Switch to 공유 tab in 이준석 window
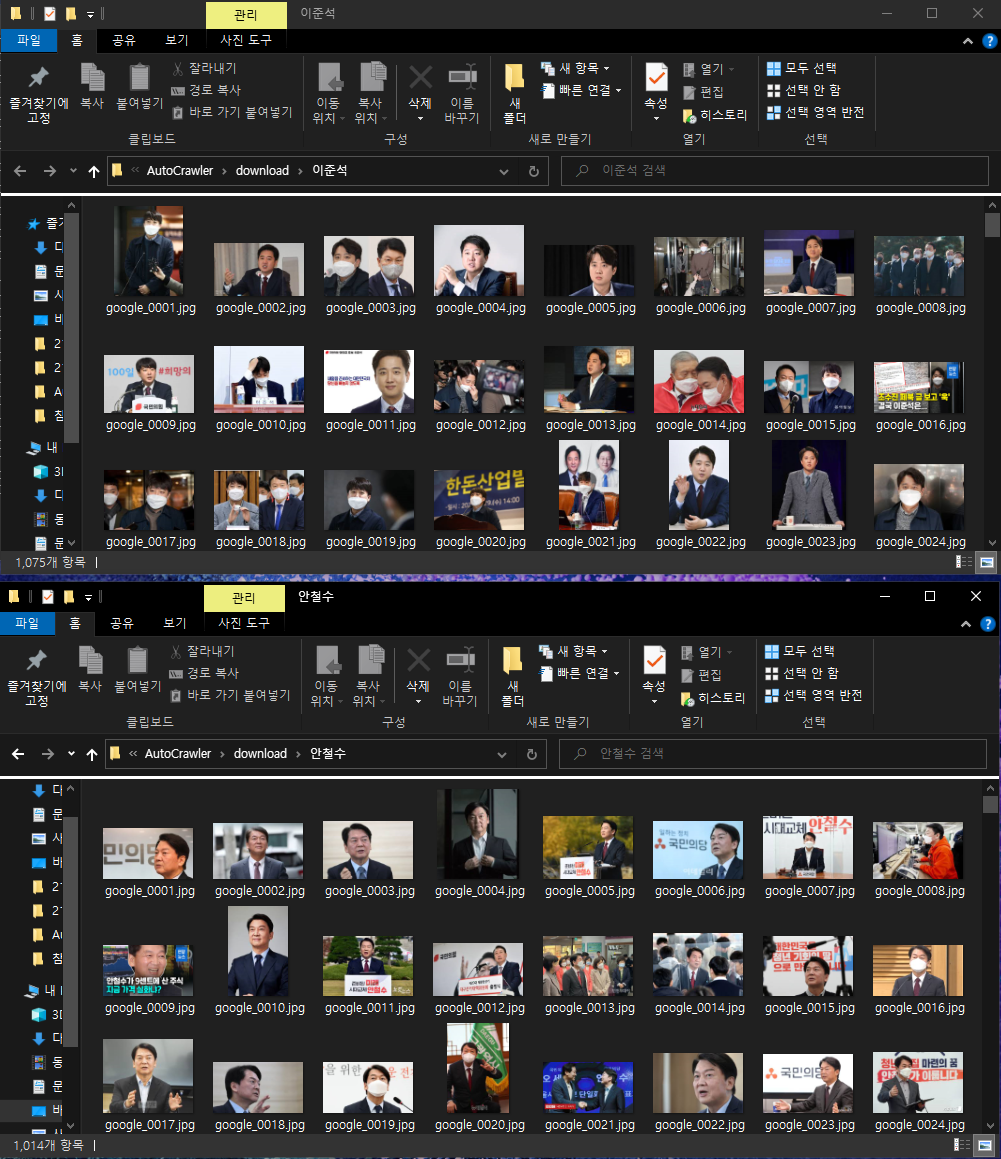This screenshot has width=1001, height=1159. coord(123,40)
